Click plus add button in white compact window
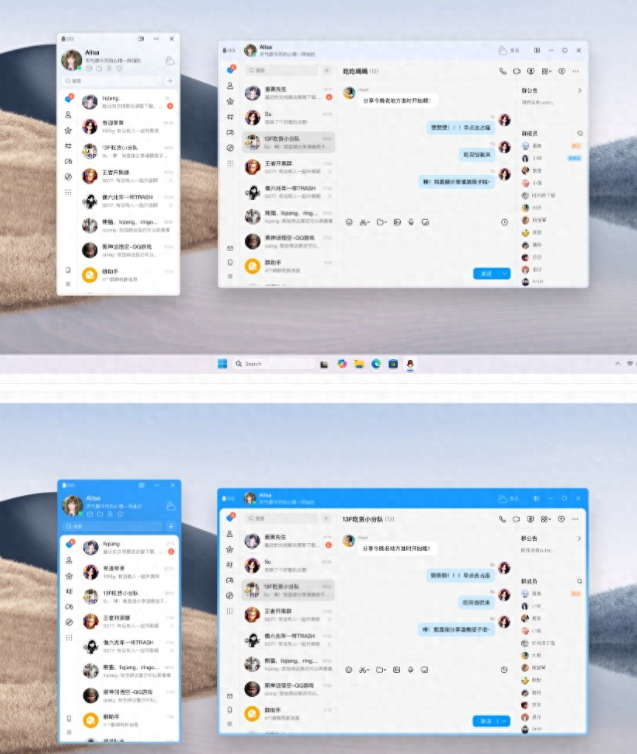The height and width of the screenshot is (754, 637). (170, 81)
